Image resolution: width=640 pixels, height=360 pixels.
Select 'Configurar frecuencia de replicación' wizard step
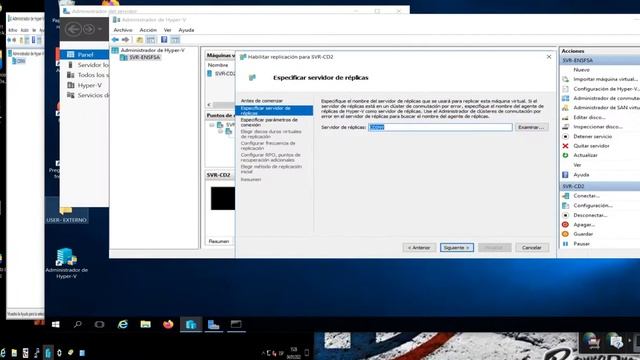tap(268, 146)
